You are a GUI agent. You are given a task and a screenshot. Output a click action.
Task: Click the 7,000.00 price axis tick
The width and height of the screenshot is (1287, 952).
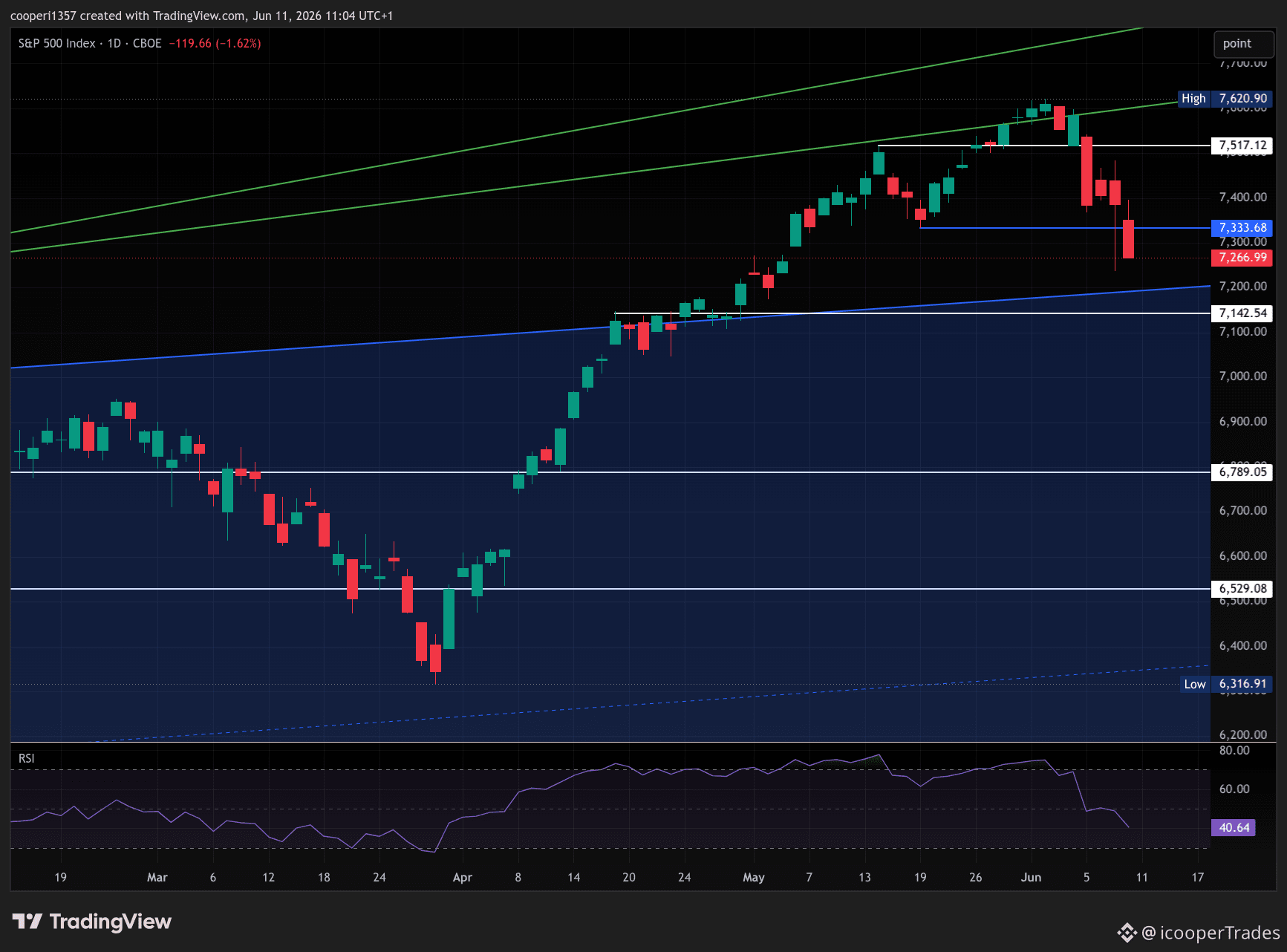tap(1242, 376)
